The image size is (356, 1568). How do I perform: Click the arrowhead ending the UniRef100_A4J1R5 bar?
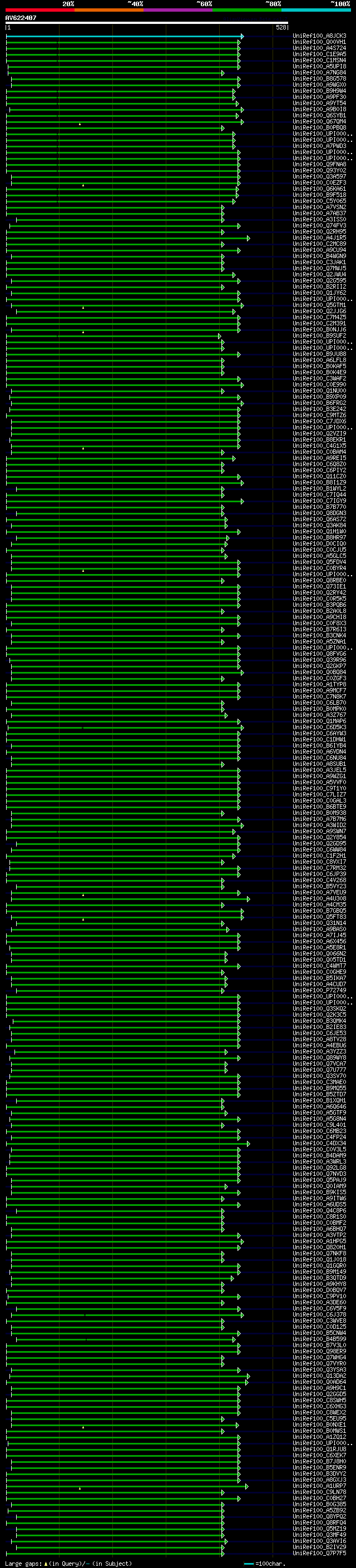(x=248, y=238)
